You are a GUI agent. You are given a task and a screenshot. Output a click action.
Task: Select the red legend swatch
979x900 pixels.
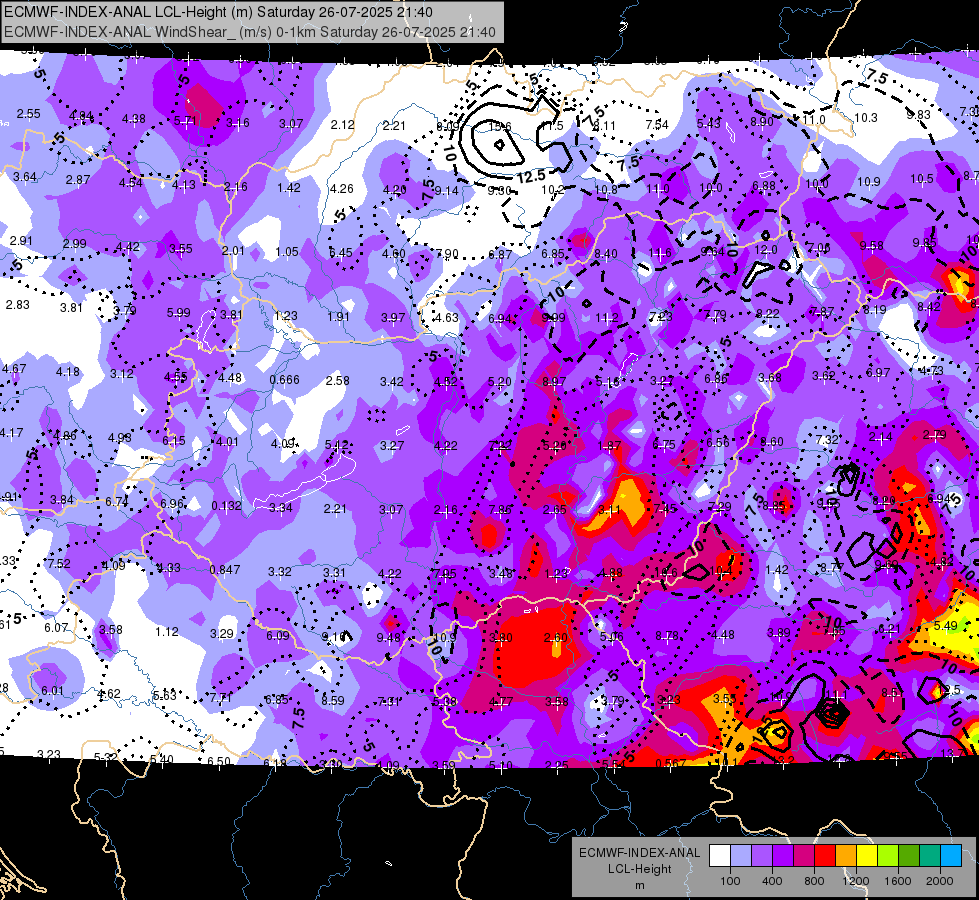825,855
